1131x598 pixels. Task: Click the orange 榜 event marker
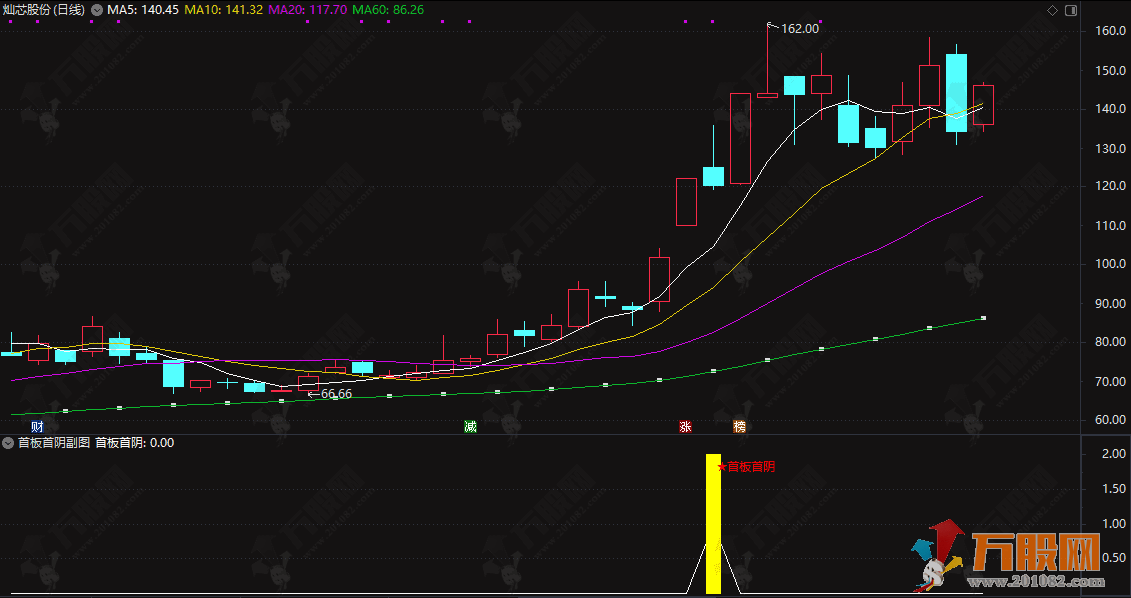click(740, 427)
